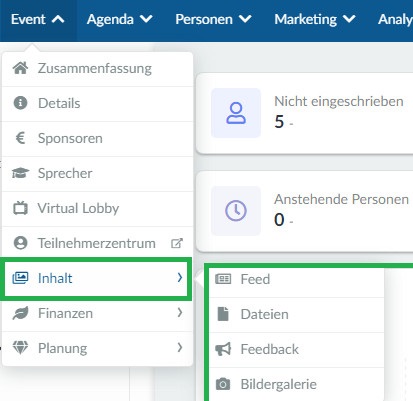Click the graduation cap icon for Sprecher

coord(20,173)
